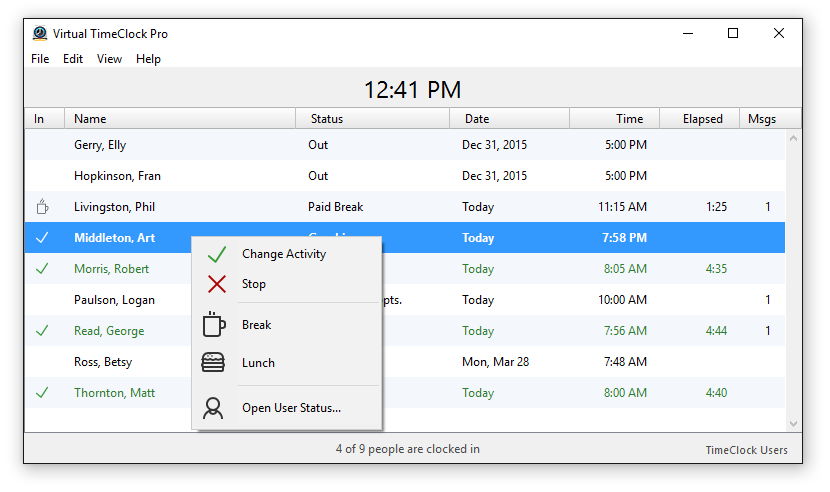This screenshot has height=492, width=830.
Task: Click the hamburger Lunch icon
Action: tap(213, 362)
